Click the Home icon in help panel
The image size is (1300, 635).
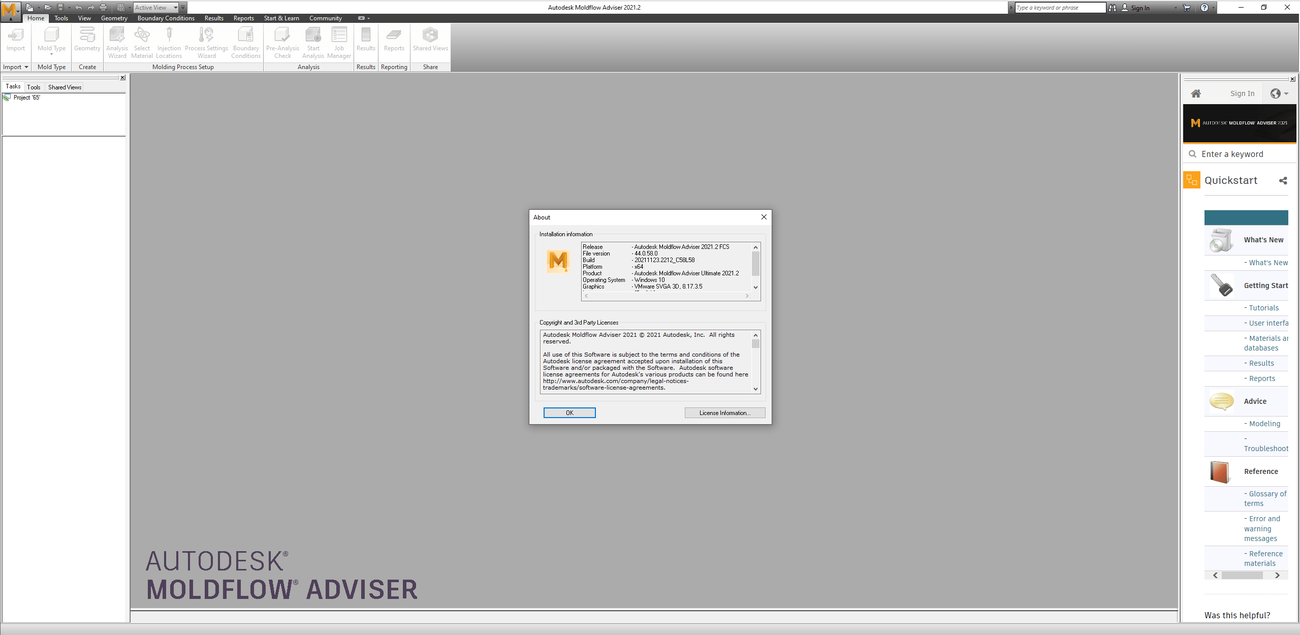[1195, 92]
